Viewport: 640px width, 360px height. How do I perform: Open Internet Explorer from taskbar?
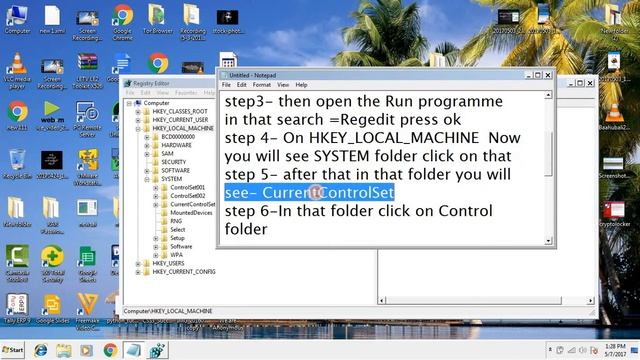click(40, 350)
